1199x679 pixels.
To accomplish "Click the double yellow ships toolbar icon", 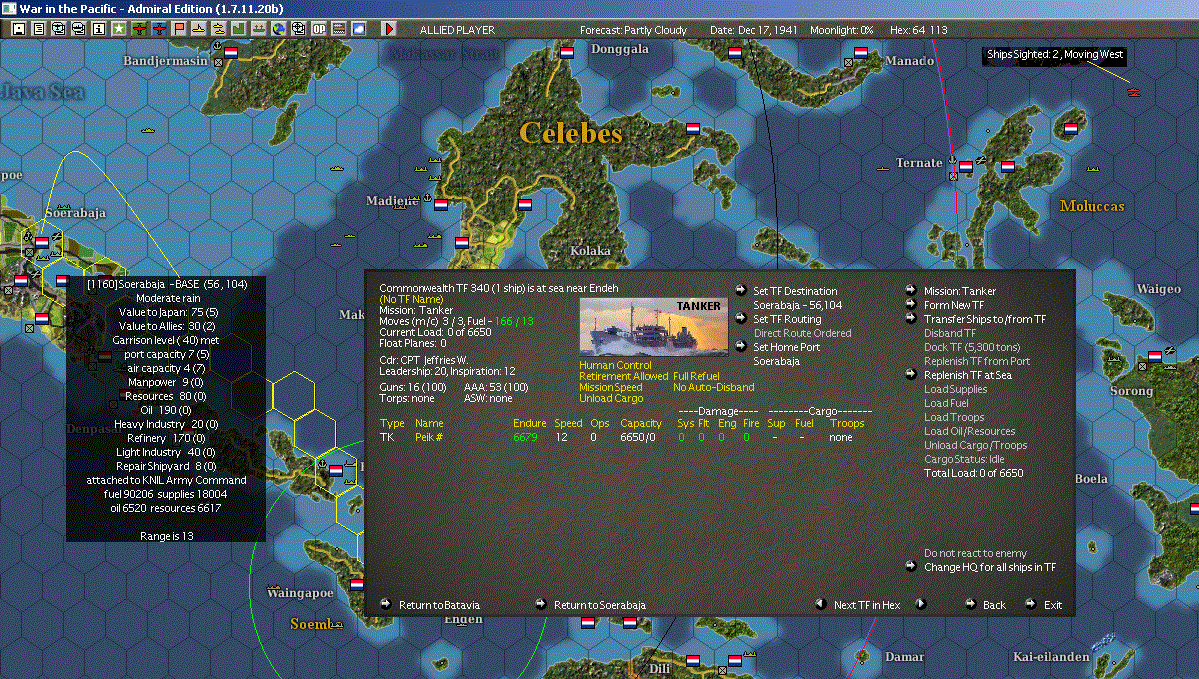I will tap(219, 29).
